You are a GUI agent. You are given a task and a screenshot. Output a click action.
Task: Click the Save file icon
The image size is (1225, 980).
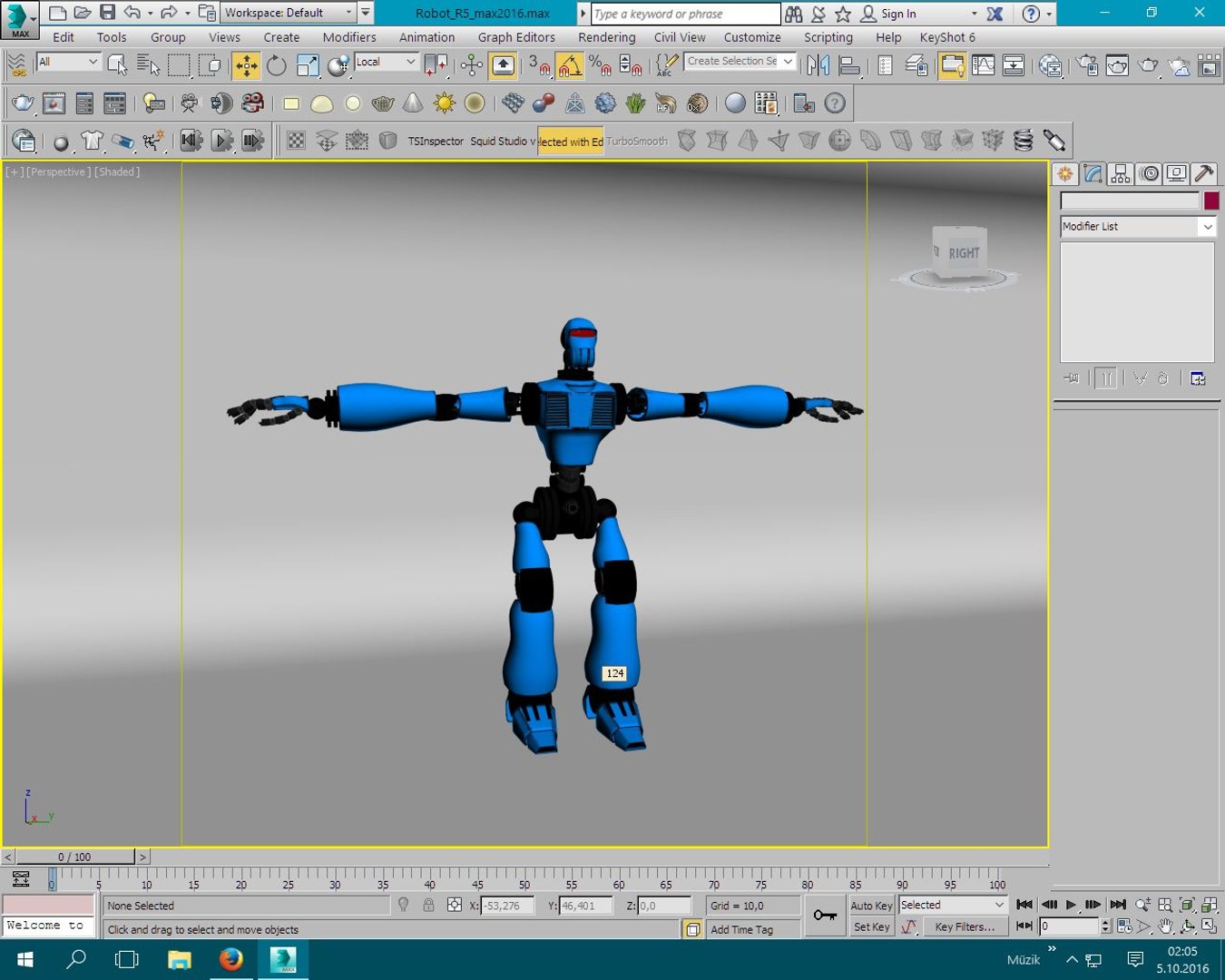click(107, 13)
